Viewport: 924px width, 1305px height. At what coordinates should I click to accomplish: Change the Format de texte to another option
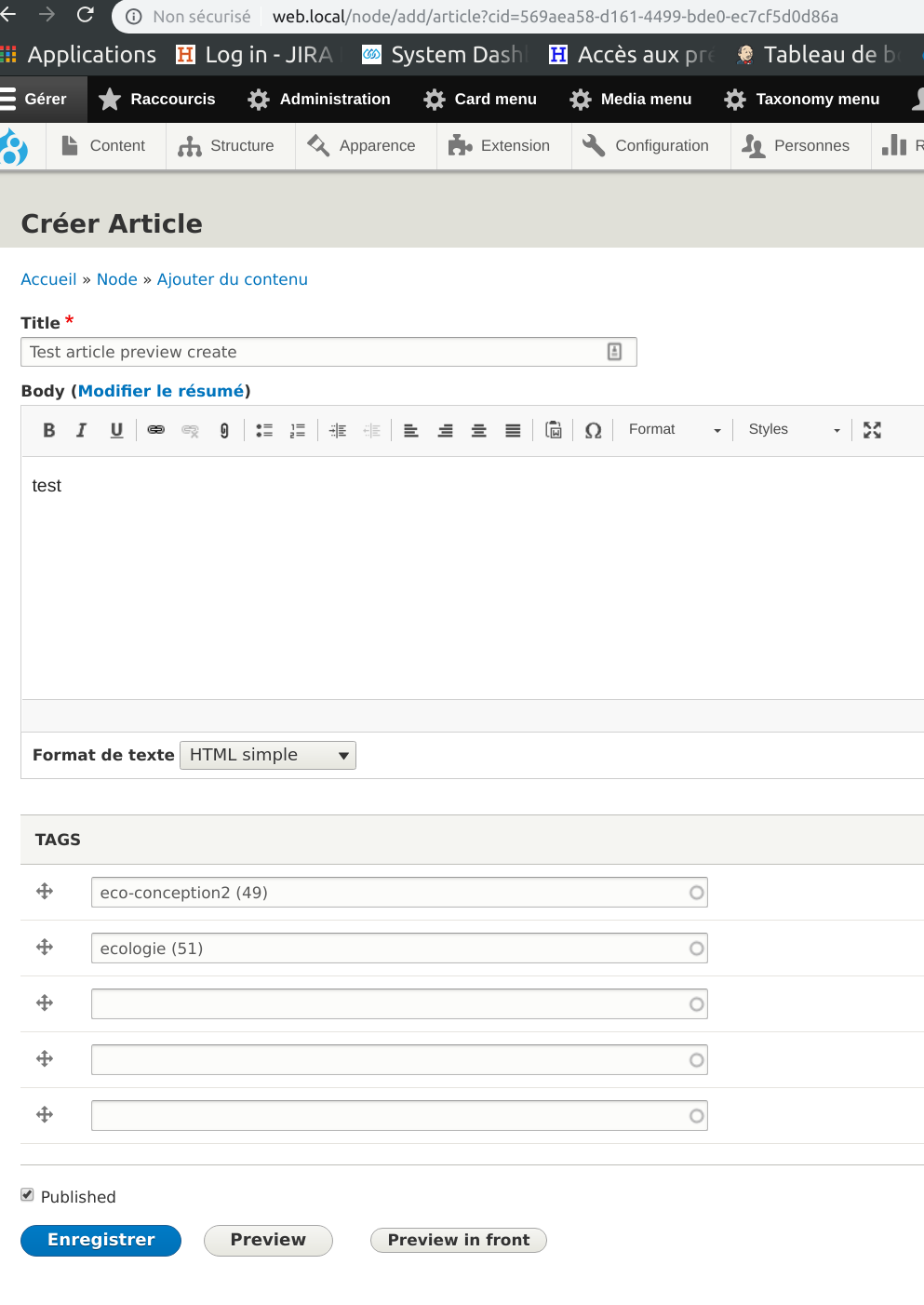click(267, 755)
